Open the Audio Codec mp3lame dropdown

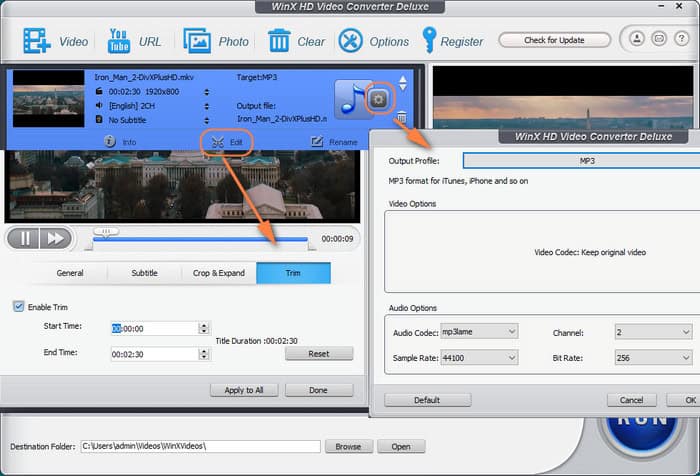coord(479,332)
